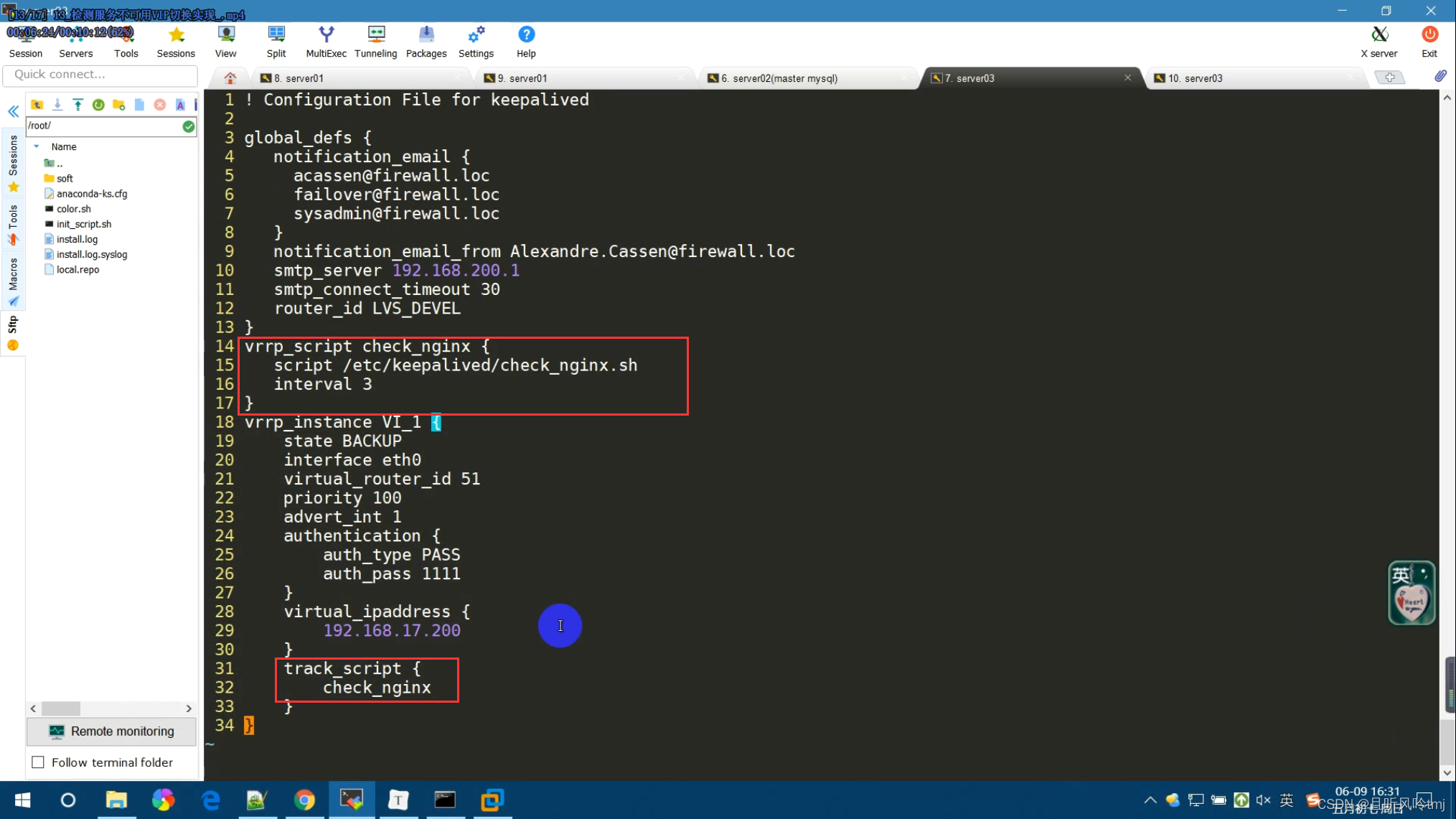This screenshot has width=1456, height=819.
Task: Open Chrome from the Windows taskbar
Action: coord(304,800)
